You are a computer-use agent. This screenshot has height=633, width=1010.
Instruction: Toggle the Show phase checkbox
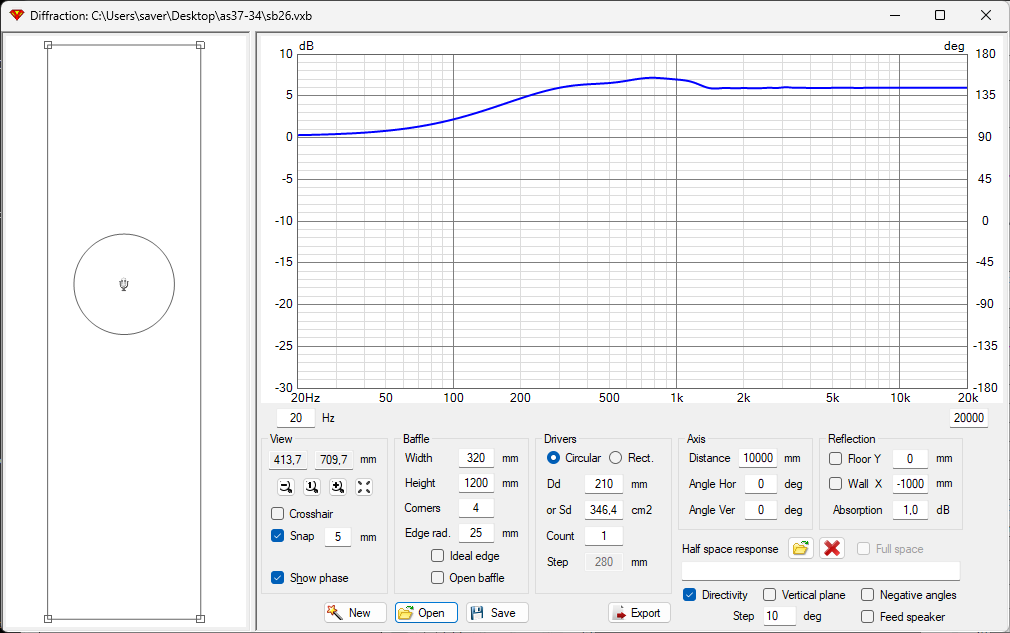[278, 578]
